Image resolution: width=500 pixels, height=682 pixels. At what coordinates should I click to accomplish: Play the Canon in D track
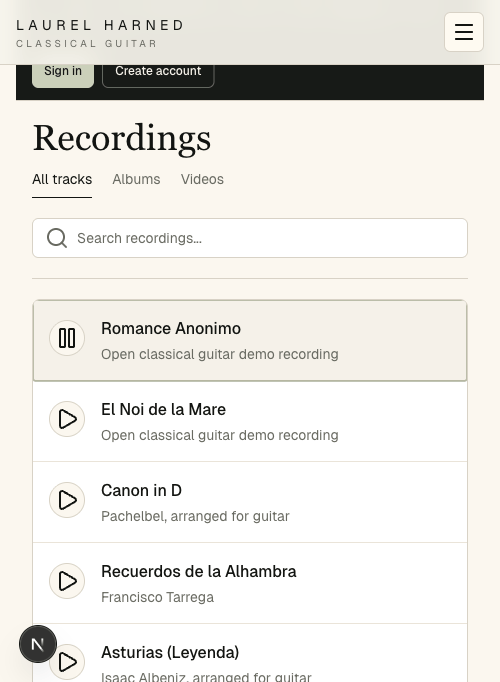coord(67,500)
